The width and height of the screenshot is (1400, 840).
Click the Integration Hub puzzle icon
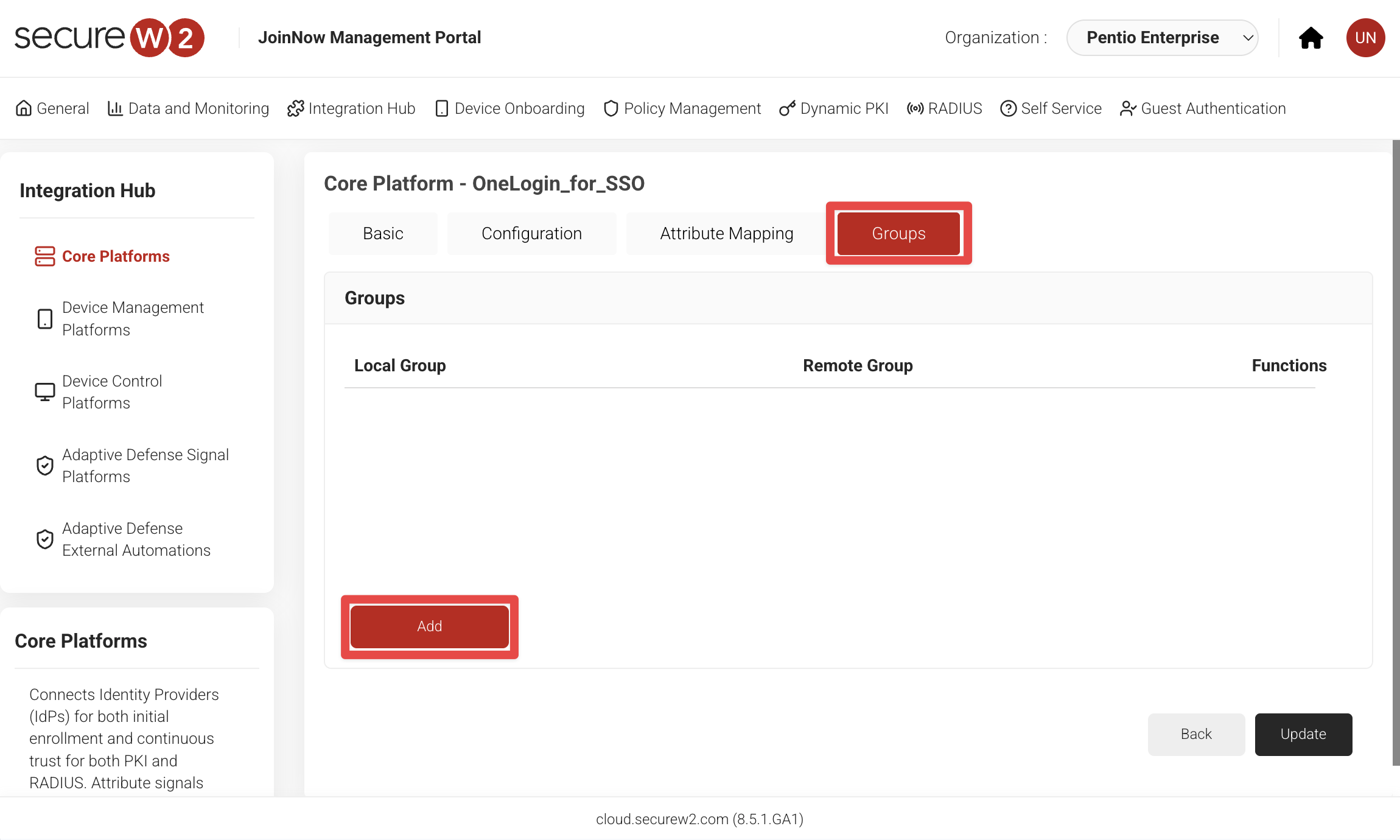295,108
